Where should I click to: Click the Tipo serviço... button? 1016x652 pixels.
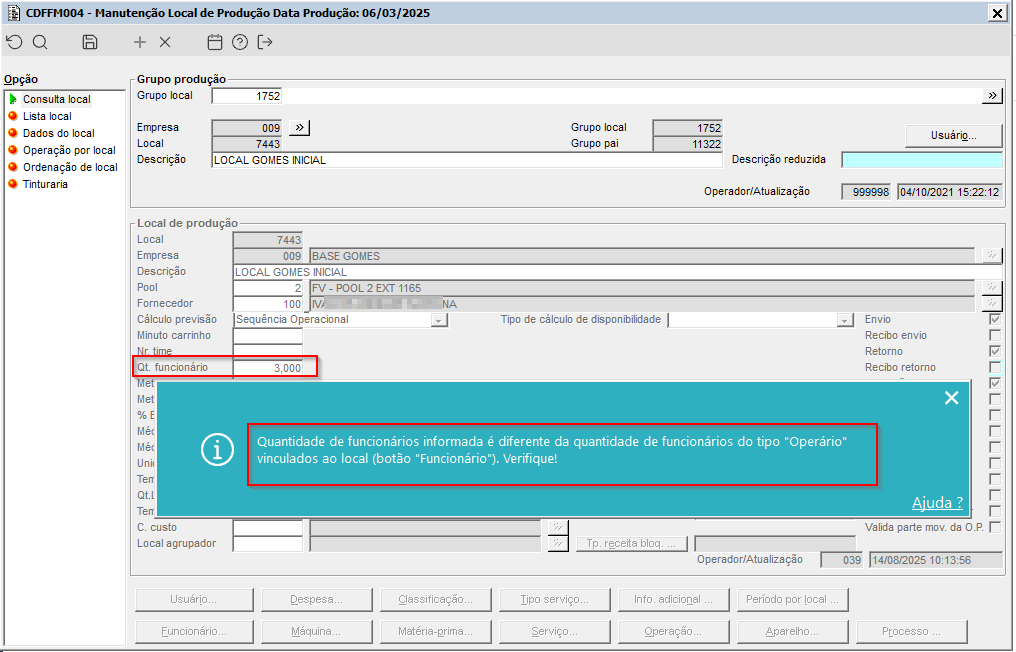(x=554, y=600)
